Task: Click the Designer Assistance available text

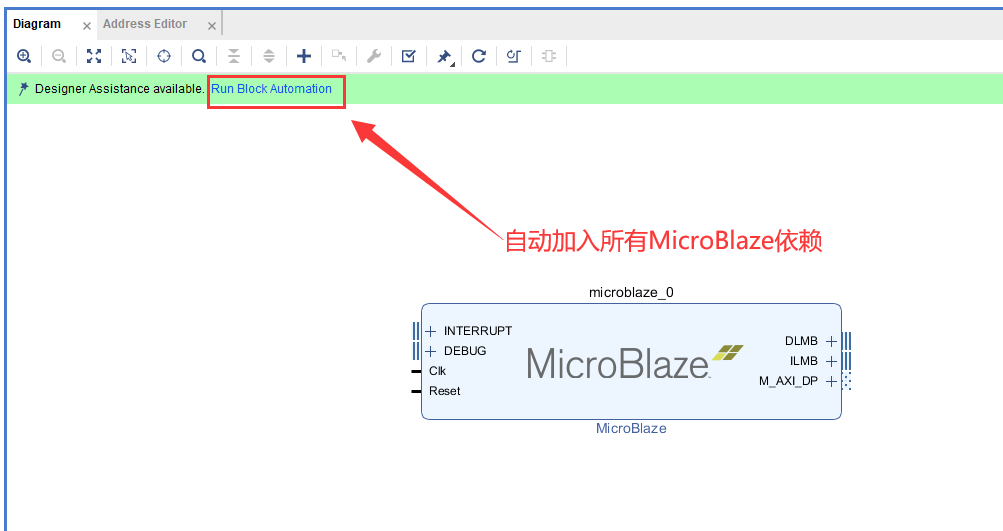Action: 120,89
